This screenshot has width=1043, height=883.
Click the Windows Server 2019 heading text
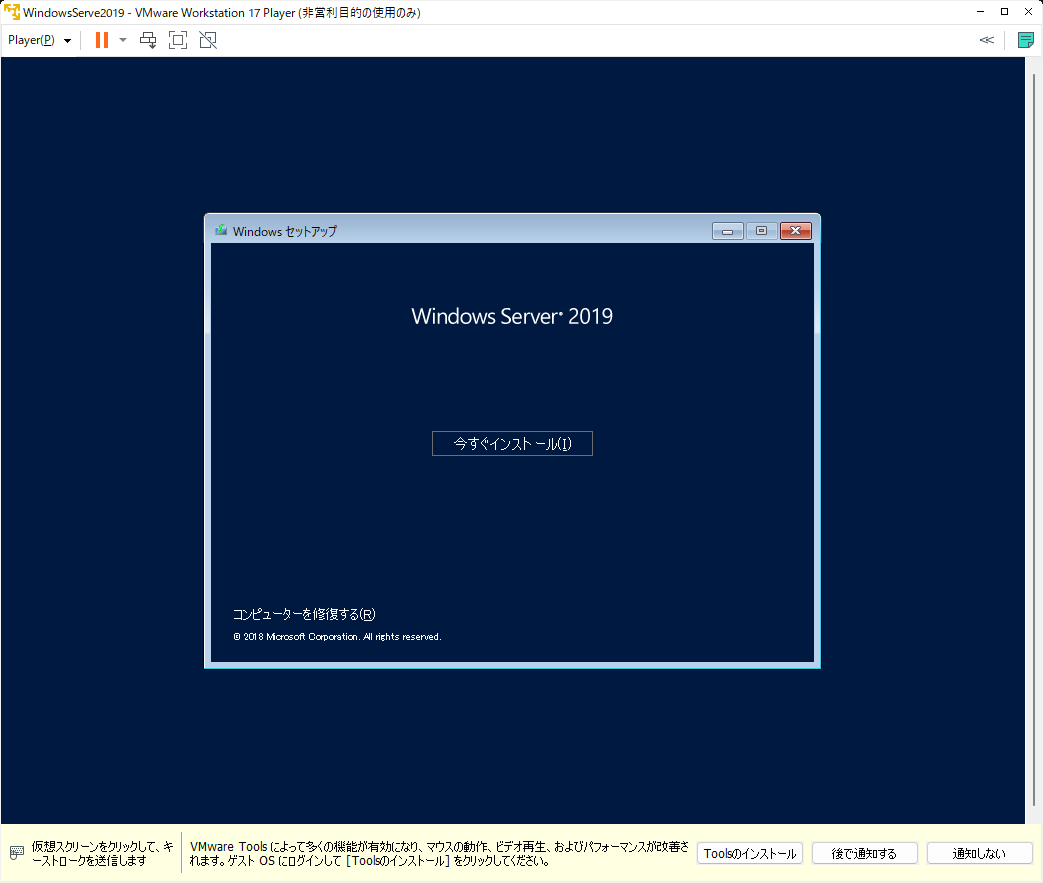(x=512, y=316)
